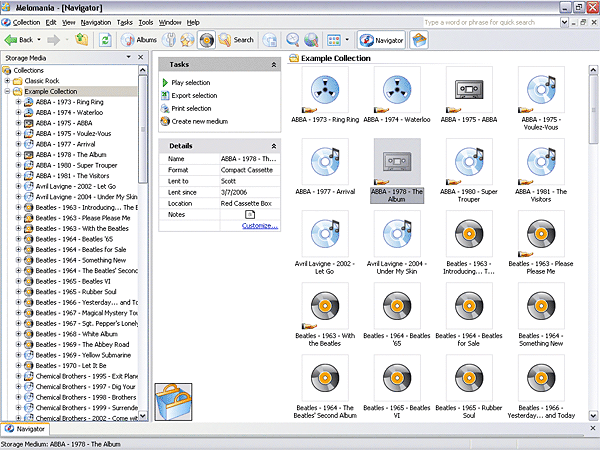Expand the ABBA - 1973 - Ring Ring node
The width and height of the screenshot is (600, 450).
[x=18, y=102]
